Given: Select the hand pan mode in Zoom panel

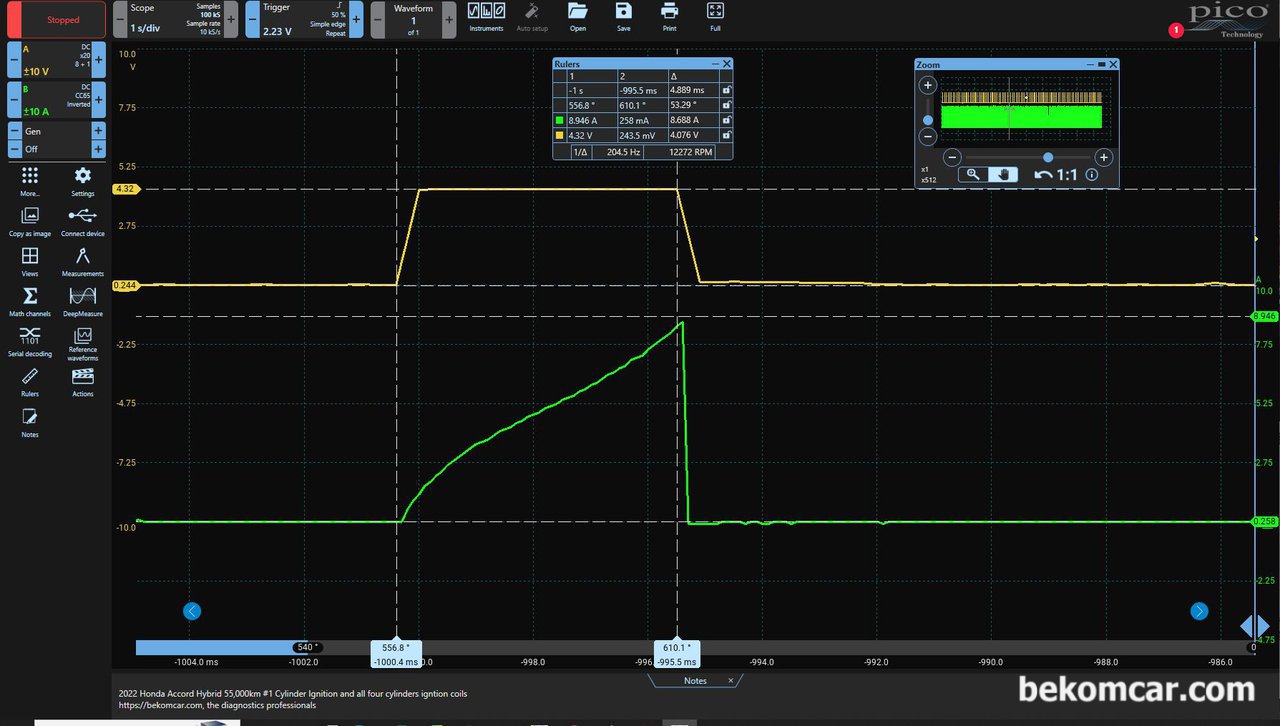Looking at the screenshot, I should [1003, 174].
